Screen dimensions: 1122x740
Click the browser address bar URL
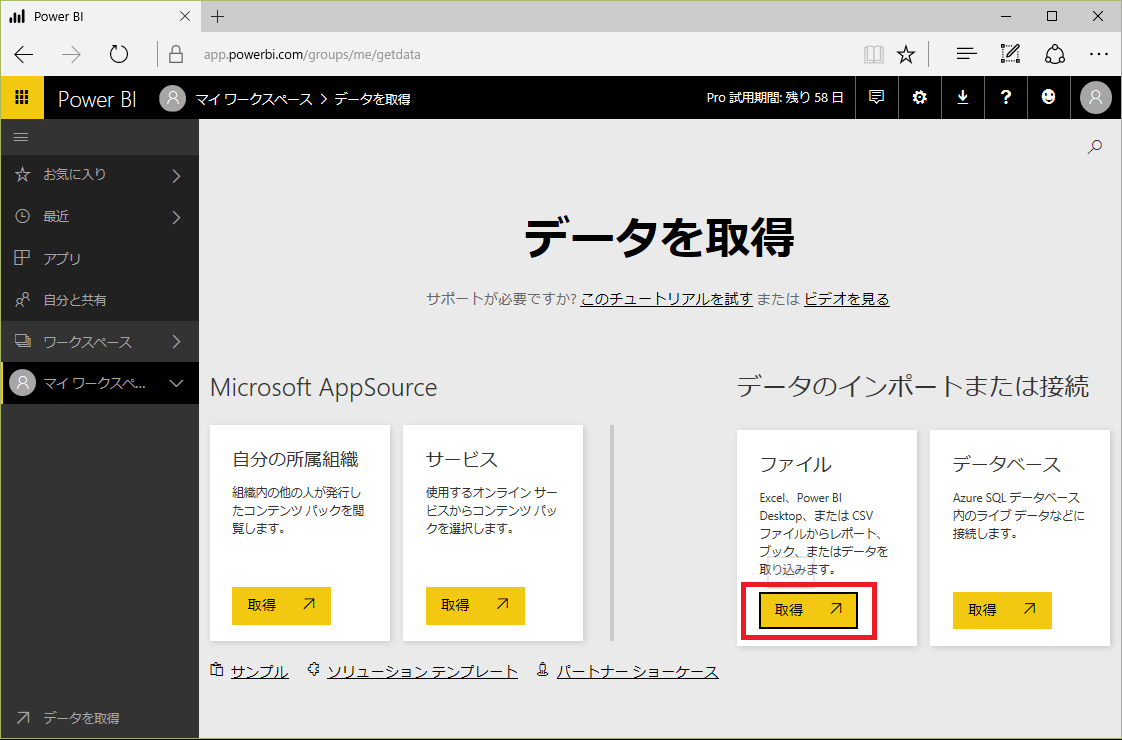pyautogui.click(x=312, y=54)
